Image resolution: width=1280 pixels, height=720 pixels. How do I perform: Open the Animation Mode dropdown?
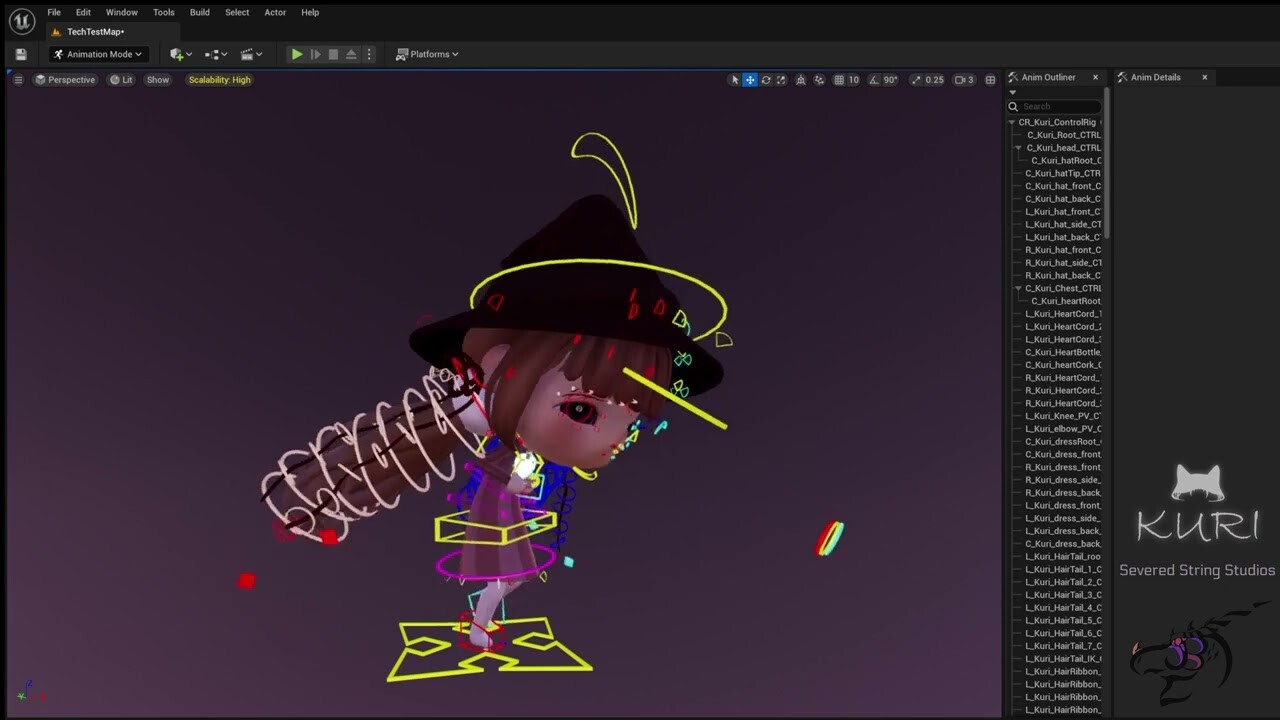pyautogui.click(x=98, y=53)
